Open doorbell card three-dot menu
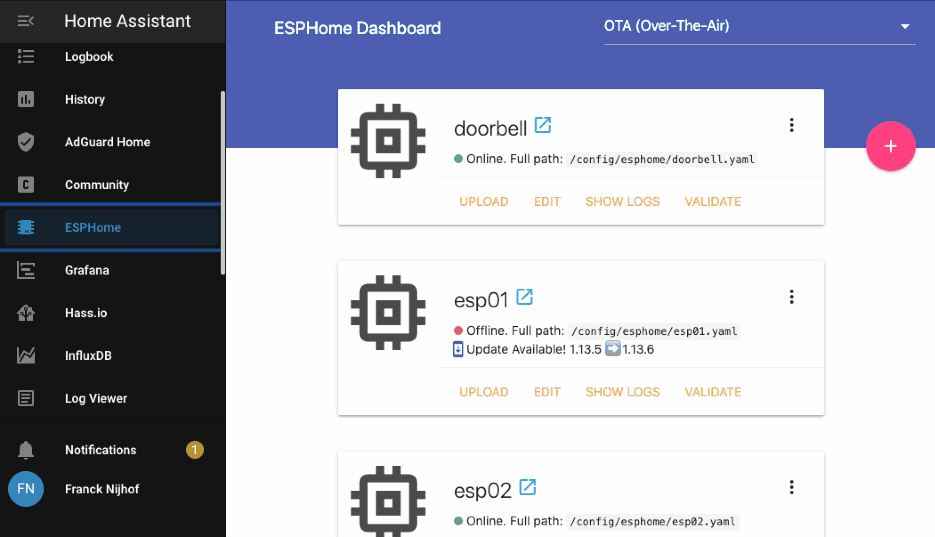 pyautogui.click(x=791, y=125)
